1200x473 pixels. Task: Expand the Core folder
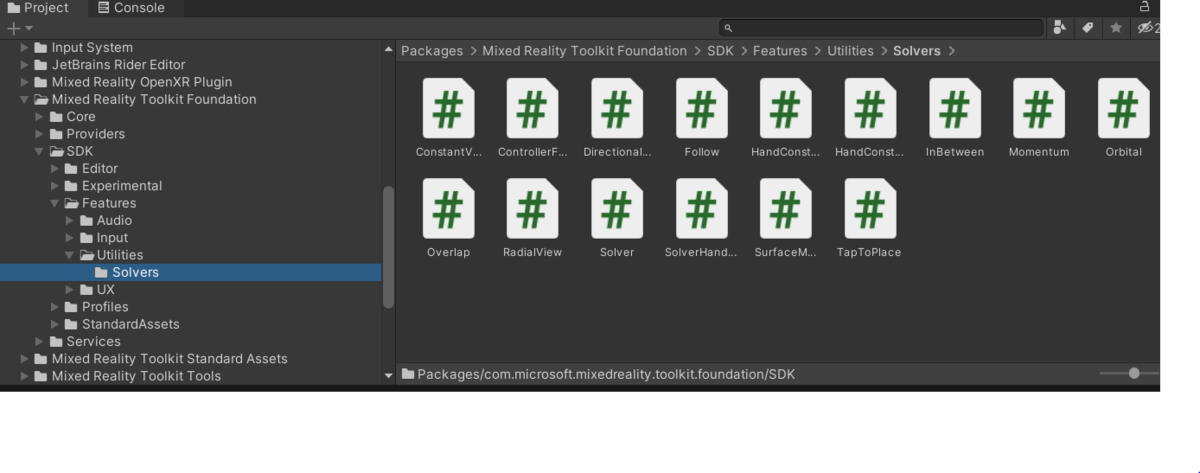[x=40, y=117]
